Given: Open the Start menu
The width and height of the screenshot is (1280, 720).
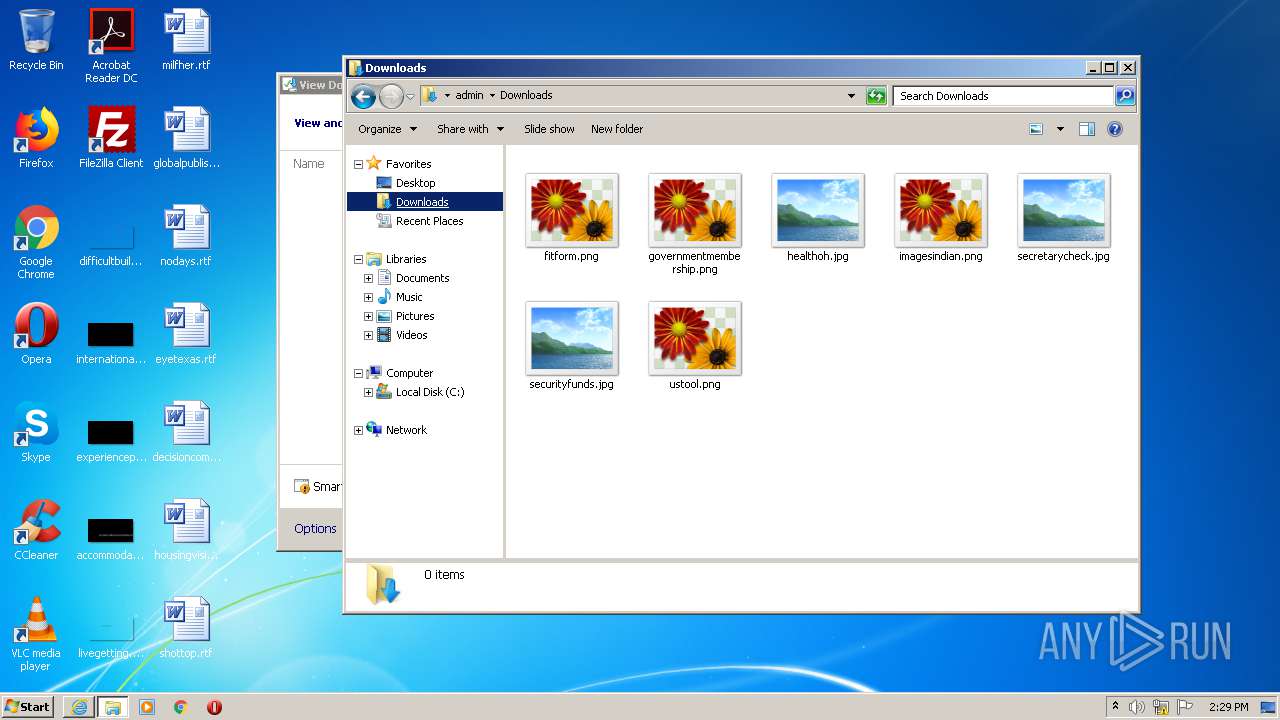Looking at the screenshot, I should [28, 707].
